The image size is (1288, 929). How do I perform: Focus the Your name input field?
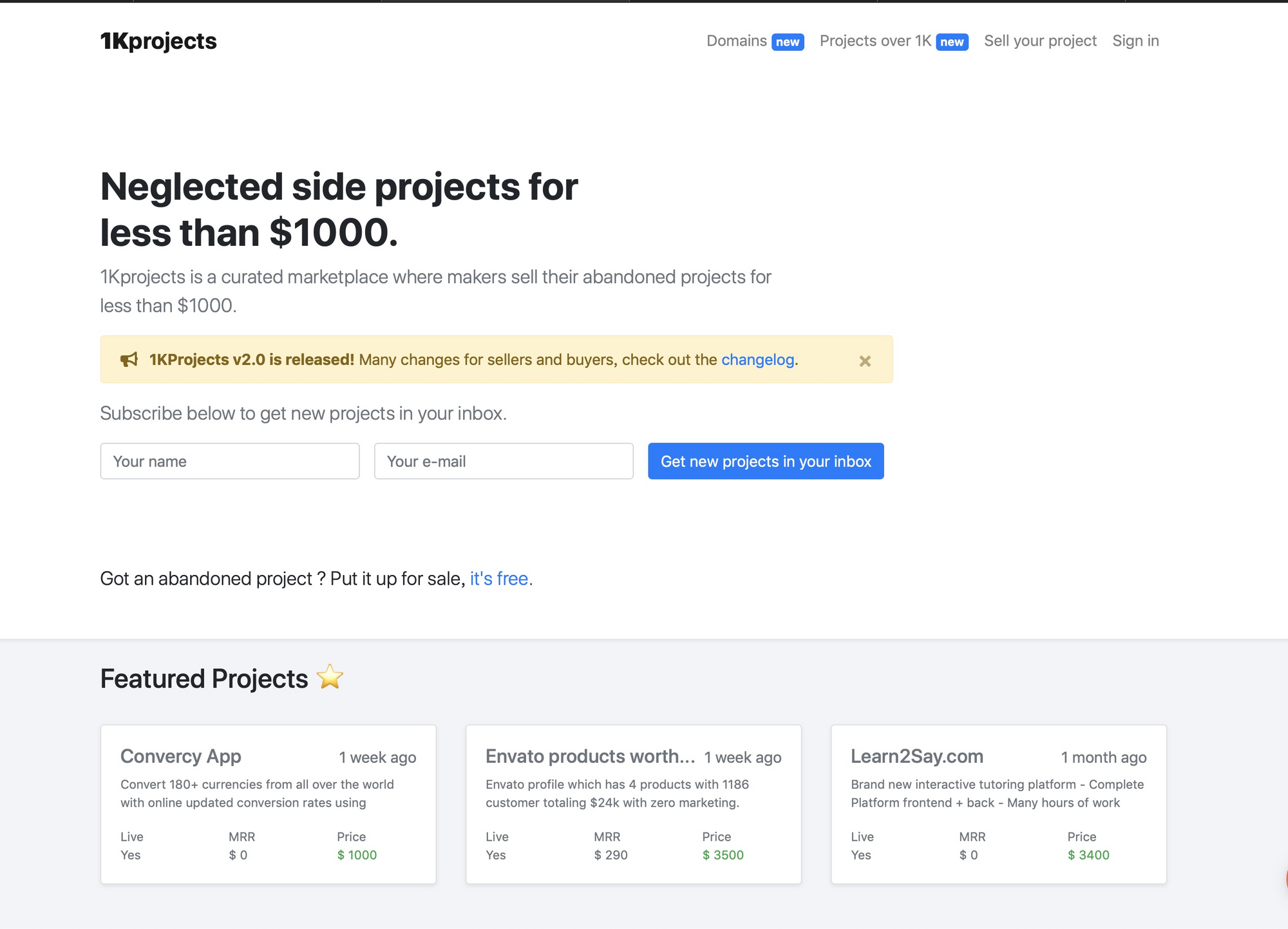tap(230, 461)
